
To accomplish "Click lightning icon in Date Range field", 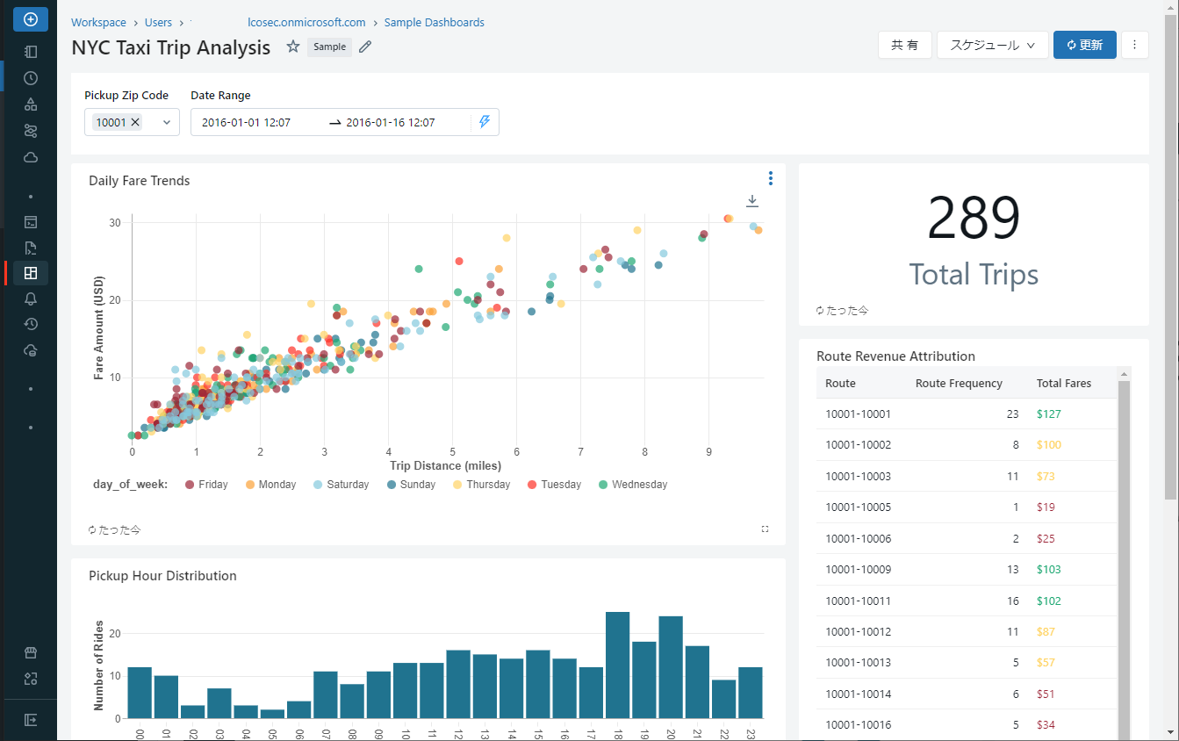I will 485,122.
